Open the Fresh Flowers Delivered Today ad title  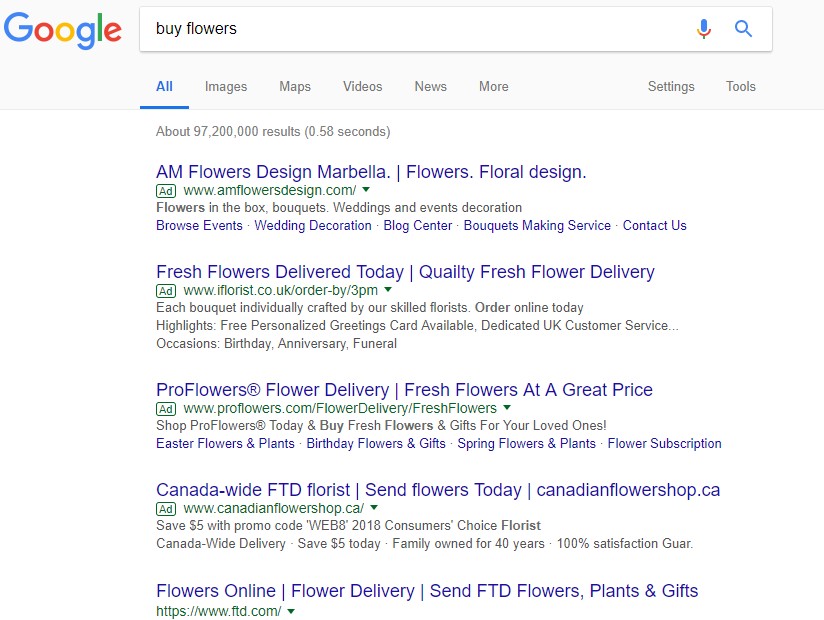click(405, 272)
